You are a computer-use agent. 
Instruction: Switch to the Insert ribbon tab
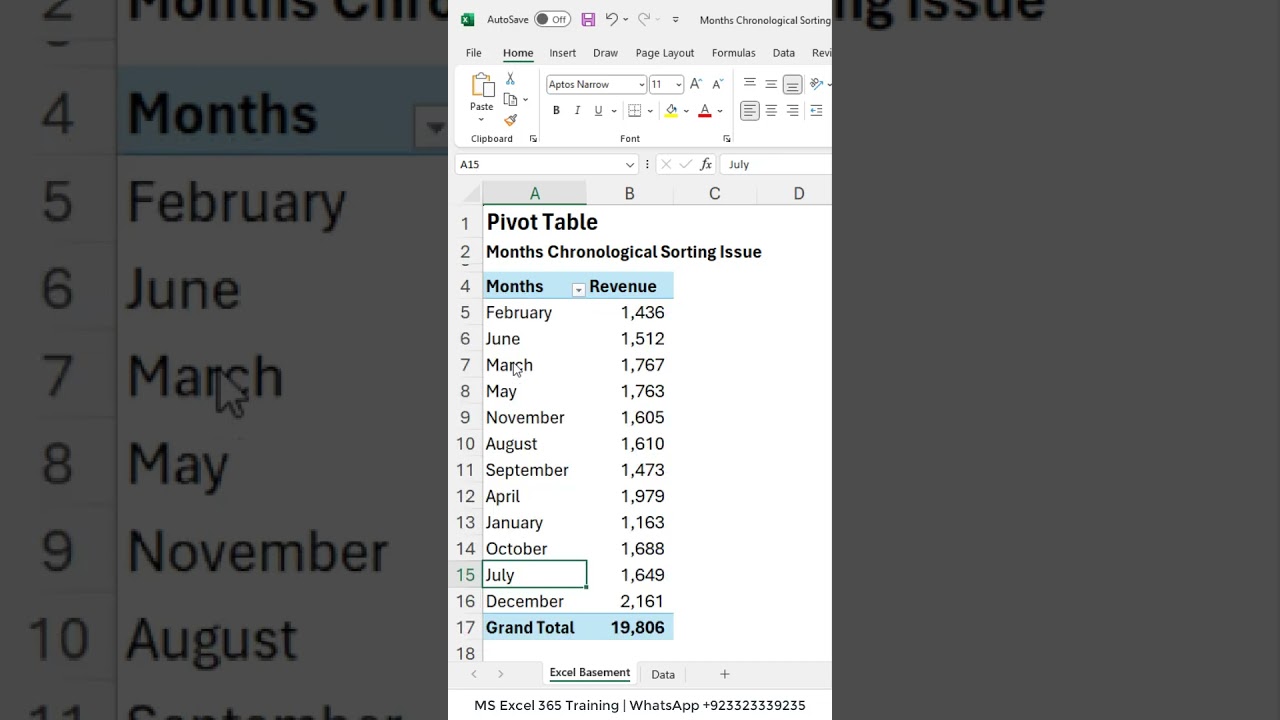(562, 53)
